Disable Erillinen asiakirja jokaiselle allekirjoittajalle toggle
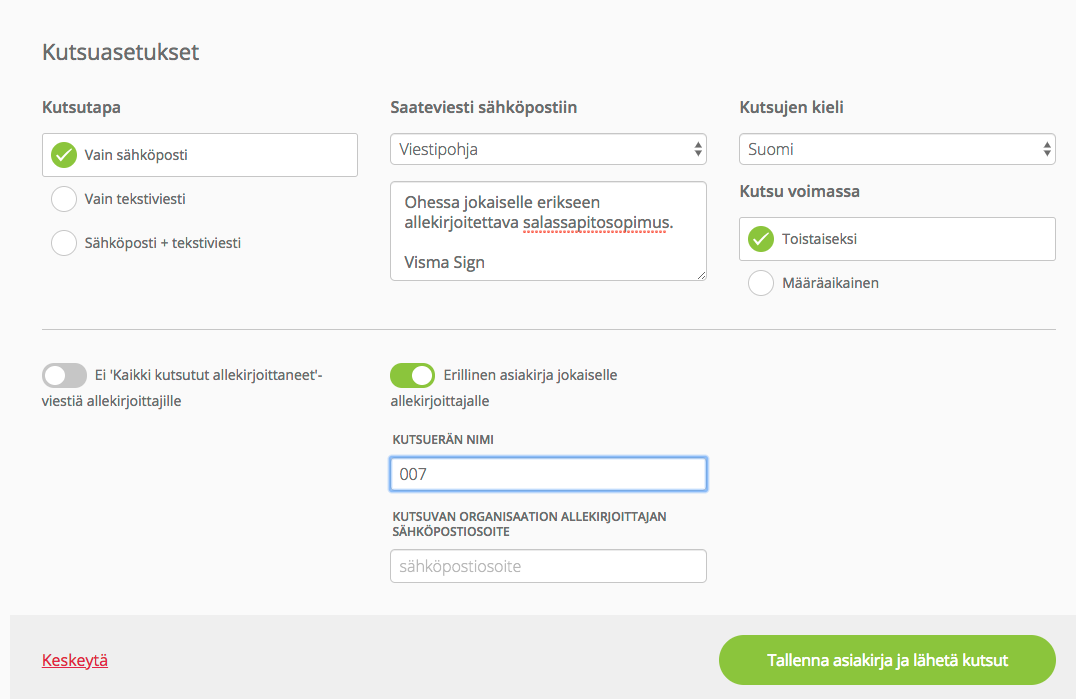The height and width of the screenshot is (699, 1076). tap(412, 375)
